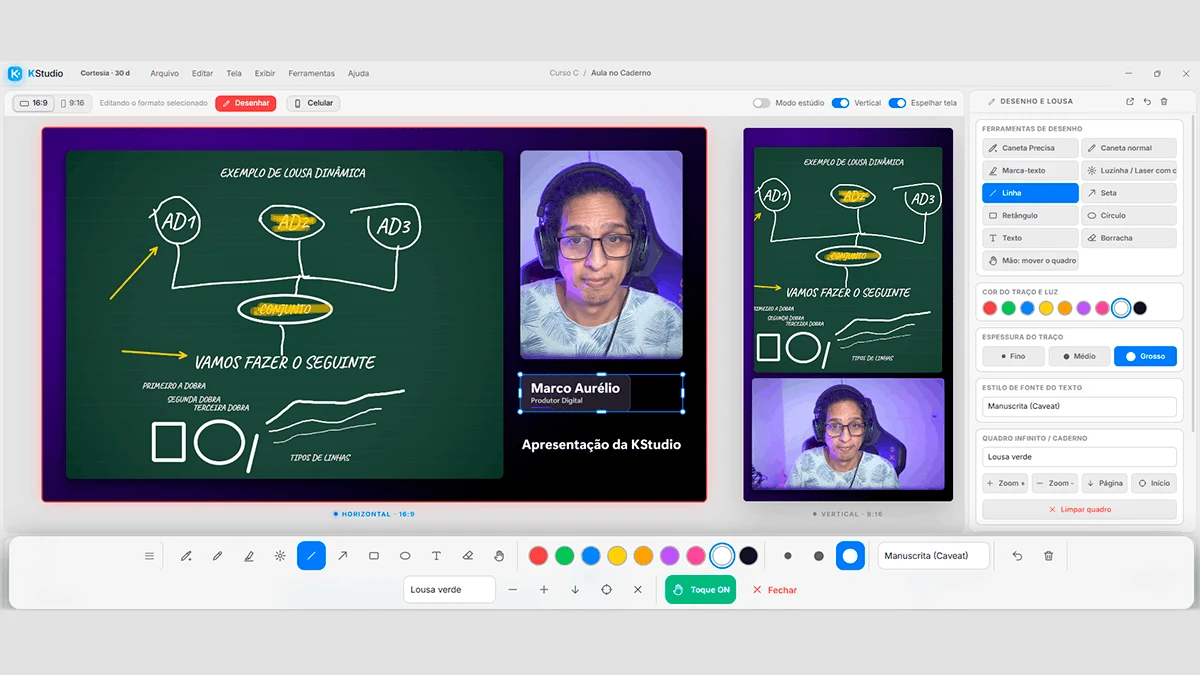Click the trash icon in the bottom toolbar
1200x675 pixels.
1048,556
